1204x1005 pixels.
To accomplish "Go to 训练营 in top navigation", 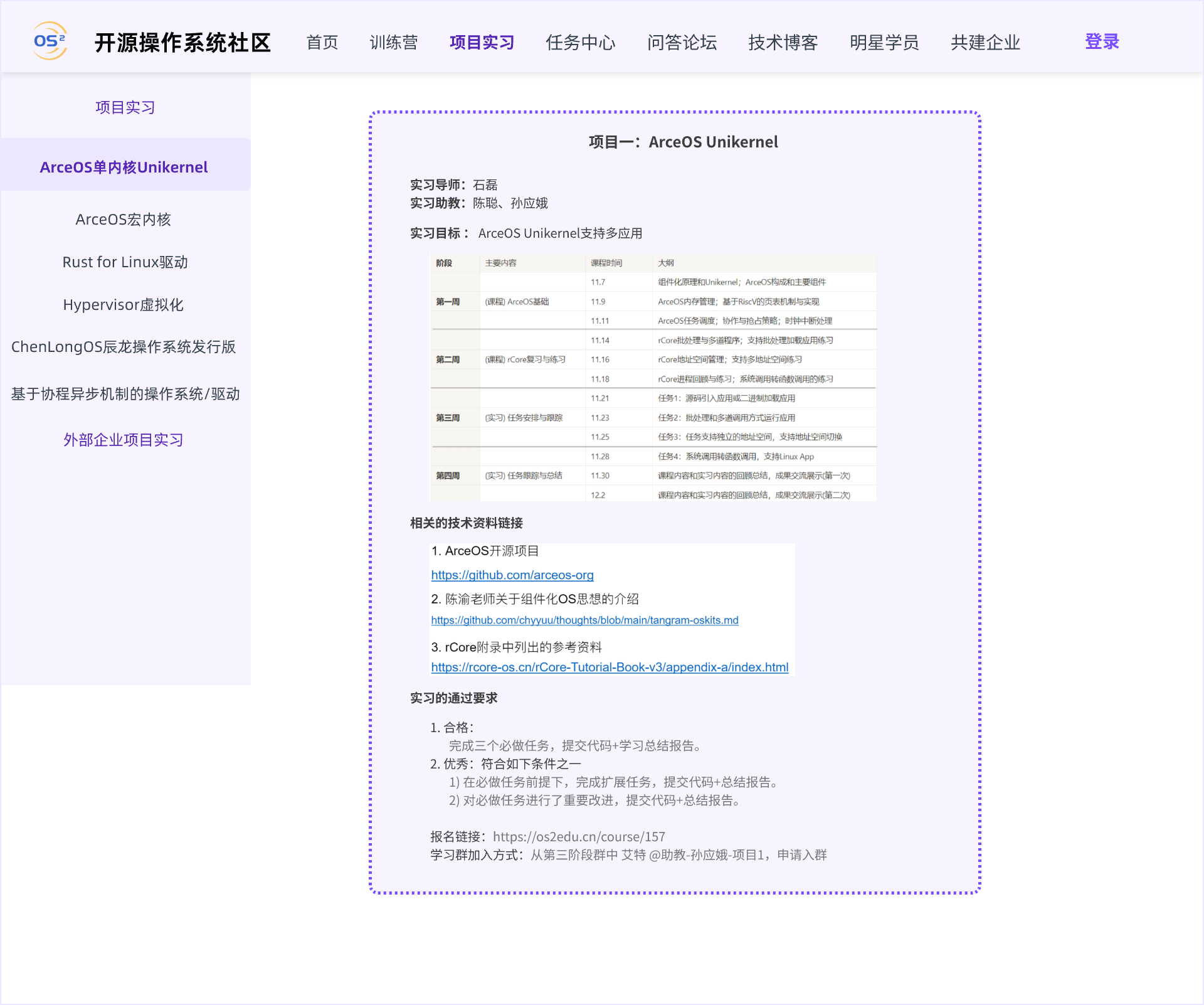I will (394, 42).
